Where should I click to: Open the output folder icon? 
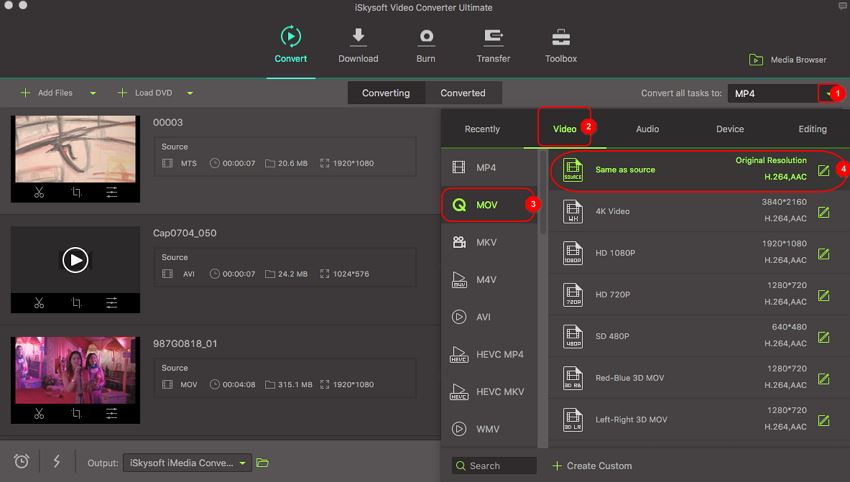click(x=263, y=462)
